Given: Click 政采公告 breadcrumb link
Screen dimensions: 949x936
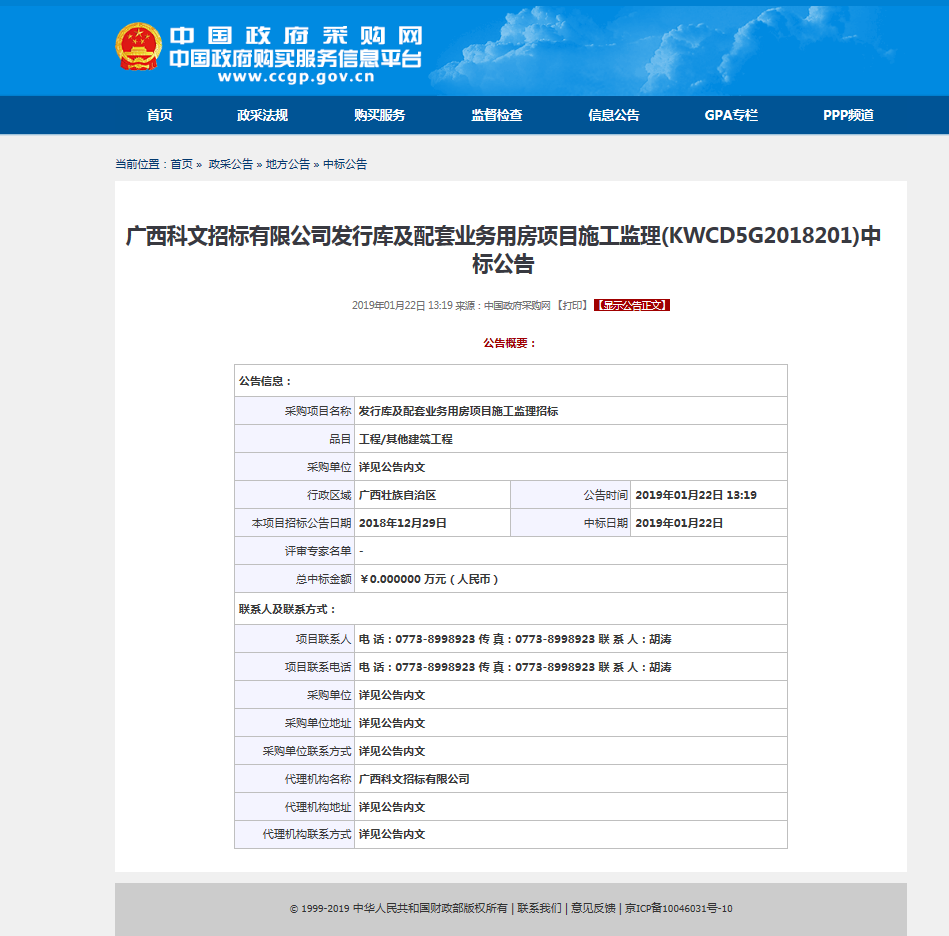Looking at the screenshot, I should pos(230,164).
